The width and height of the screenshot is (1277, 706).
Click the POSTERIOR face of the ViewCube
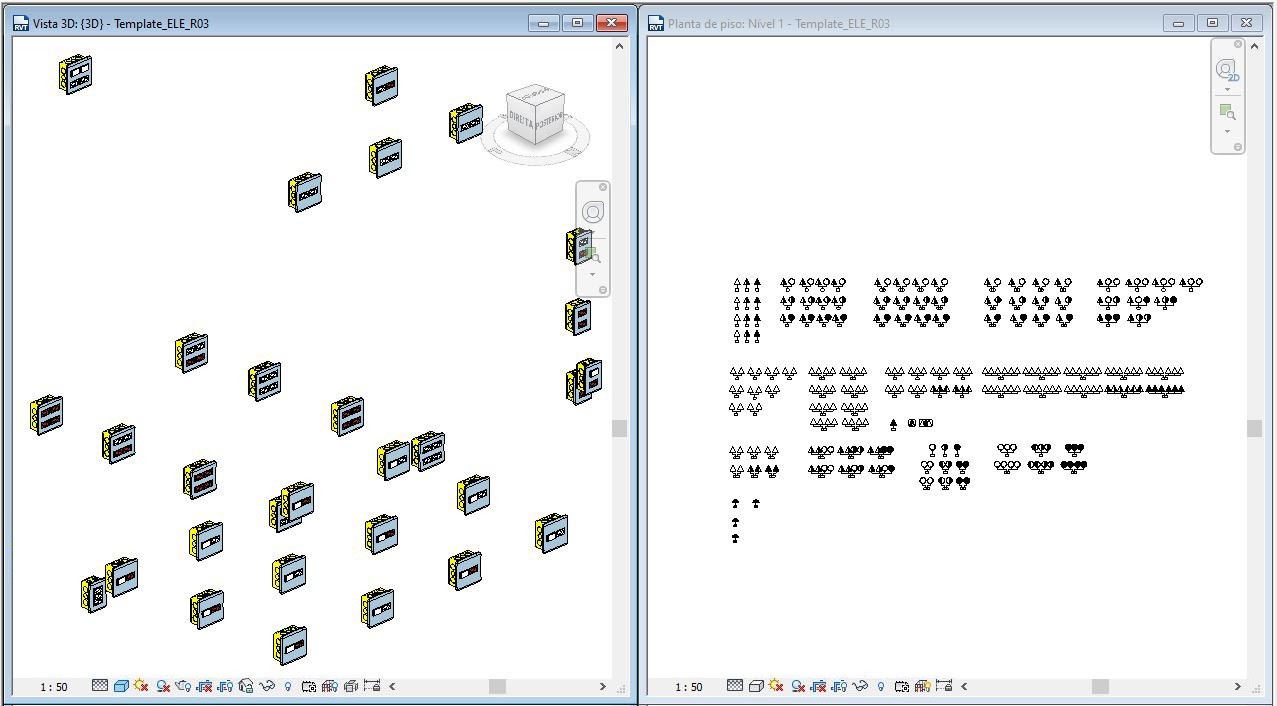coord(548,121)
